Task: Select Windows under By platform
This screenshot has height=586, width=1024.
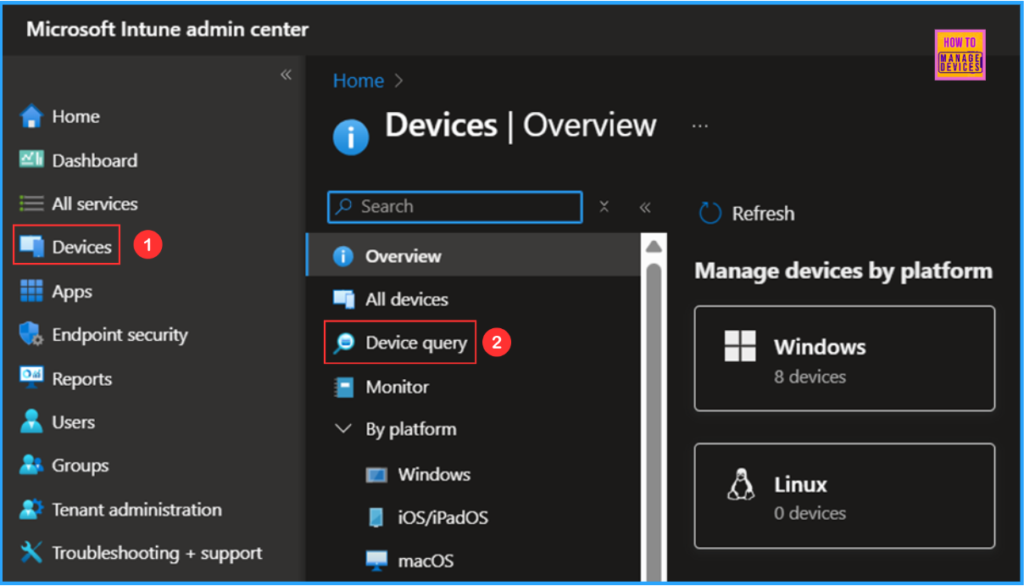Action: click(434, 474)
